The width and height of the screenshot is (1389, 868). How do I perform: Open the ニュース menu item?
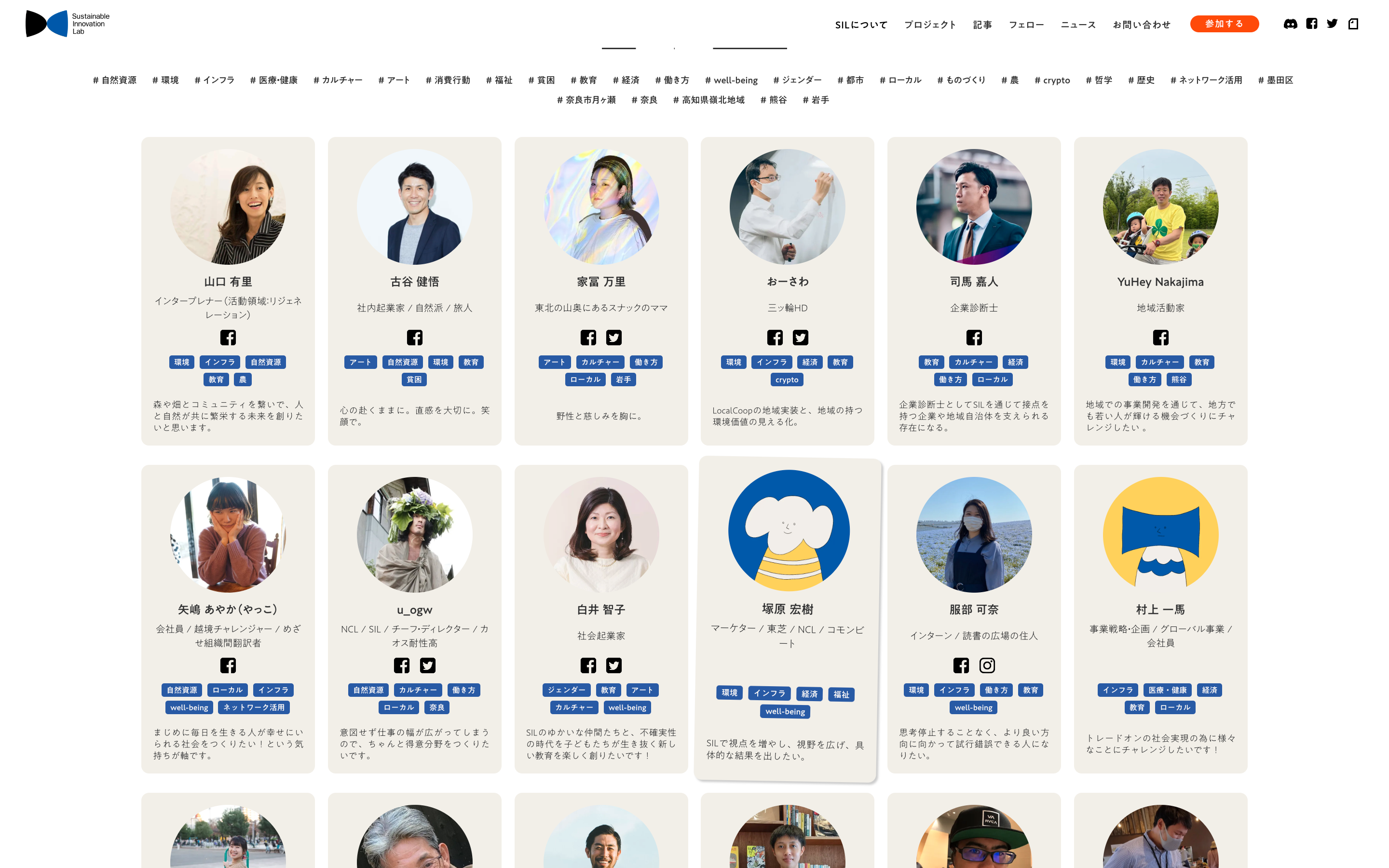1078,25
